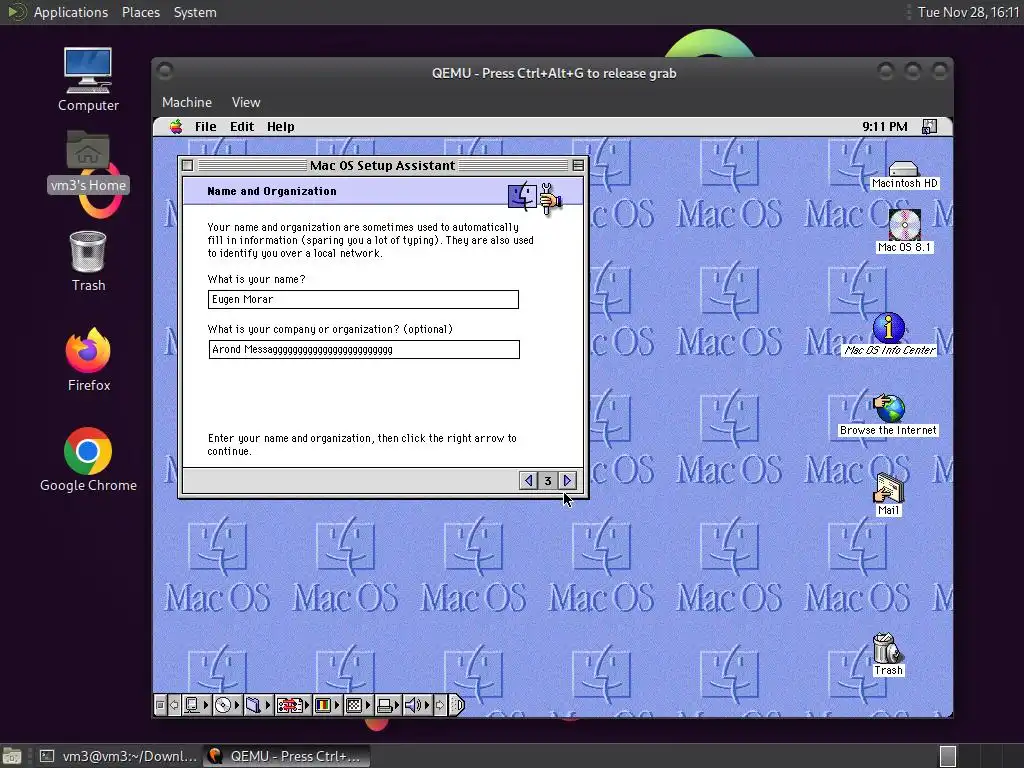
Task: Open the Mac OS File menu
Action: [x=205, y=127]
